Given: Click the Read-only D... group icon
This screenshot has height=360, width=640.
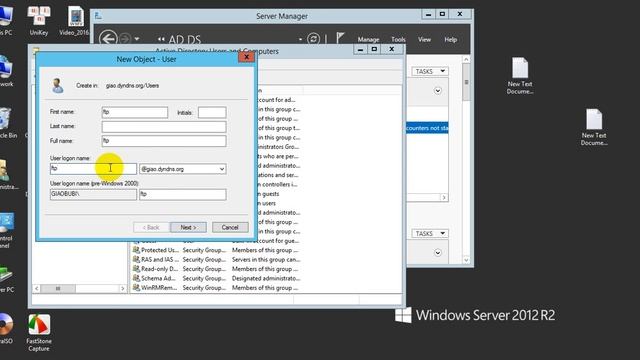Looking at the screenshot, I should click(x=136, y=269).
